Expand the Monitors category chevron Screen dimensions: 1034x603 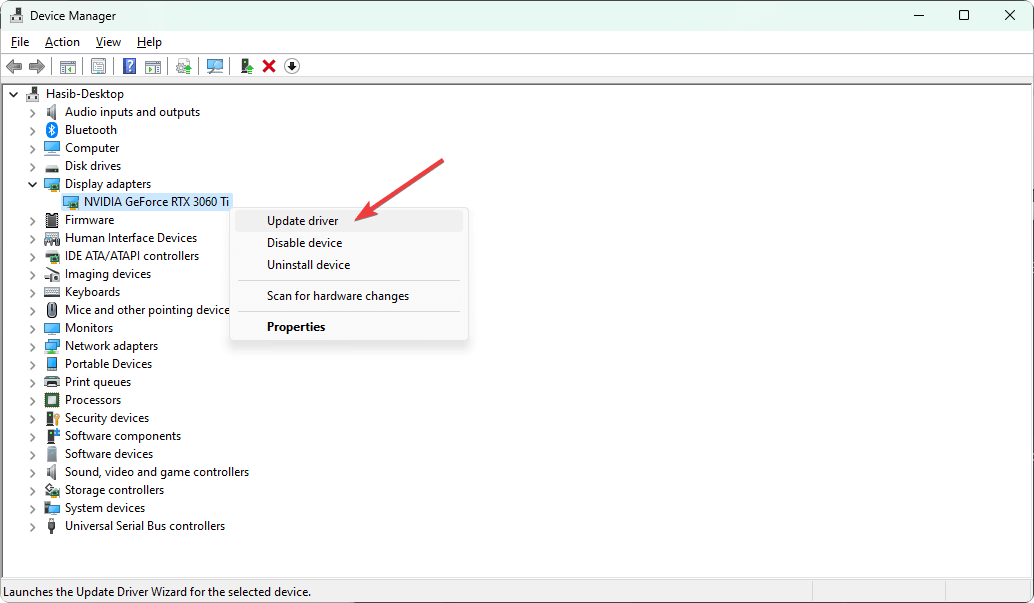32,328
